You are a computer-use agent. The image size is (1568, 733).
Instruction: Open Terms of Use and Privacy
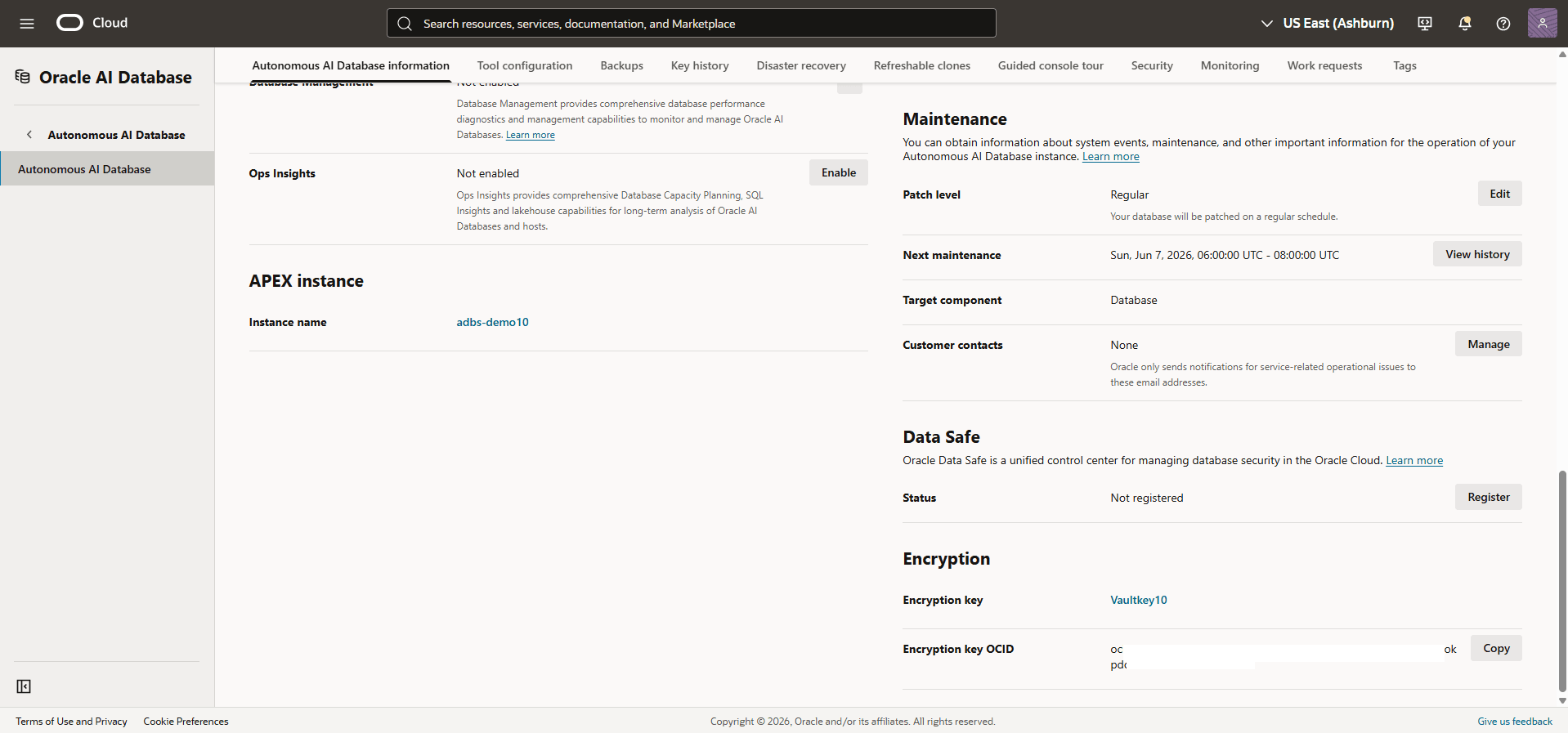pos(71,721)
